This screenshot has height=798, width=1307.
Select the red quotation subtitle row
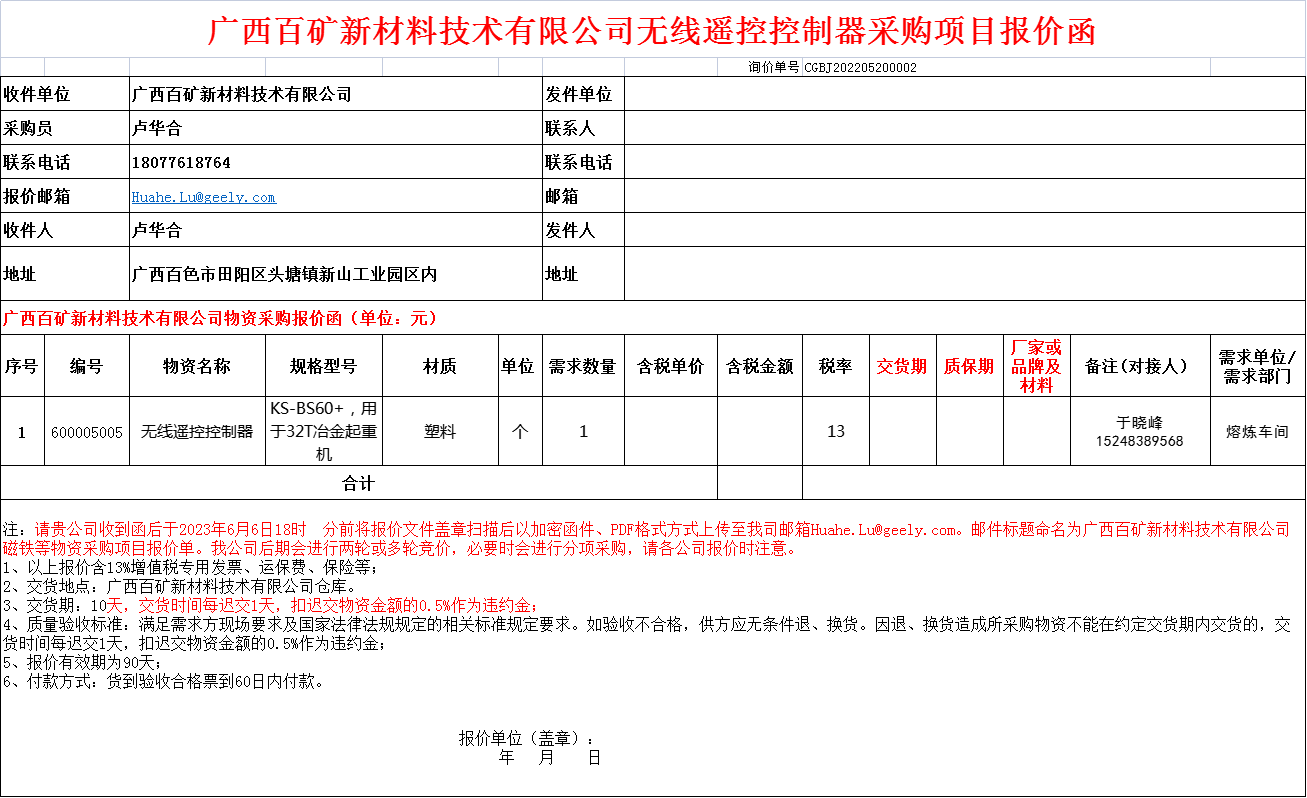point(652,318)
